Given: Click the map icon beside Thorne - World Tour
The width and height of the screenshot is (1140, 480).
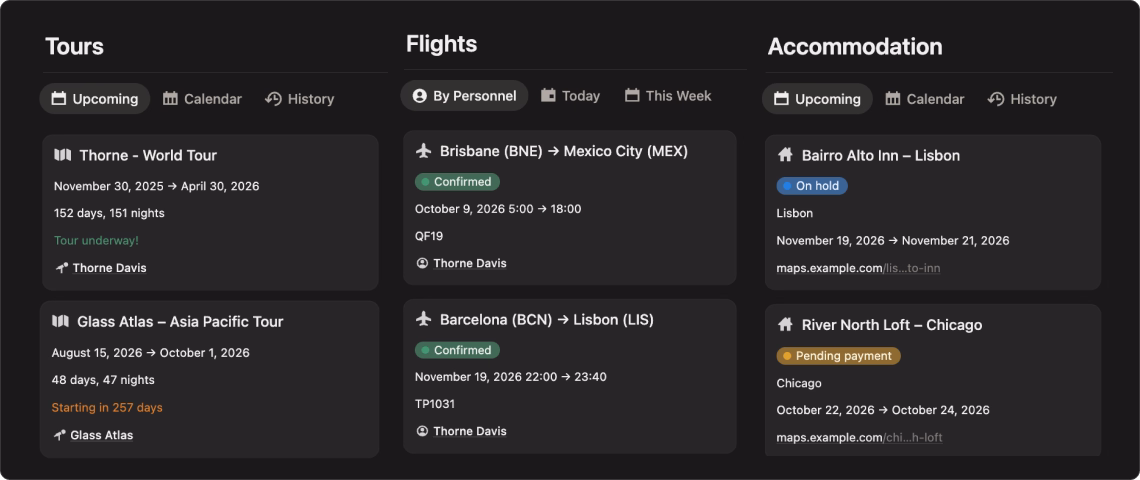Looking at the screenshot, I should (x=63, y=155).
